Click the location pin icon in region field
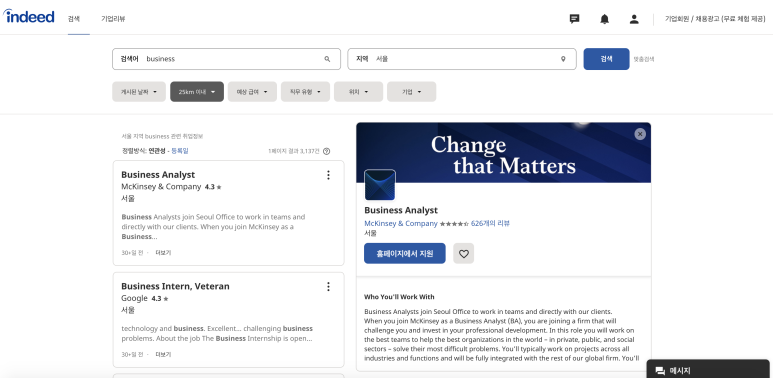This screenshot has width=773, height=378. 563,59
